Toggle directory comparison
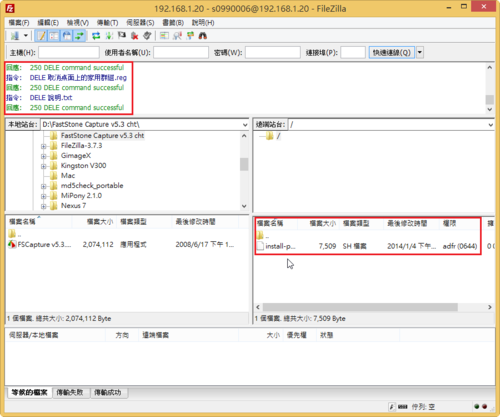 pos(177,36)
